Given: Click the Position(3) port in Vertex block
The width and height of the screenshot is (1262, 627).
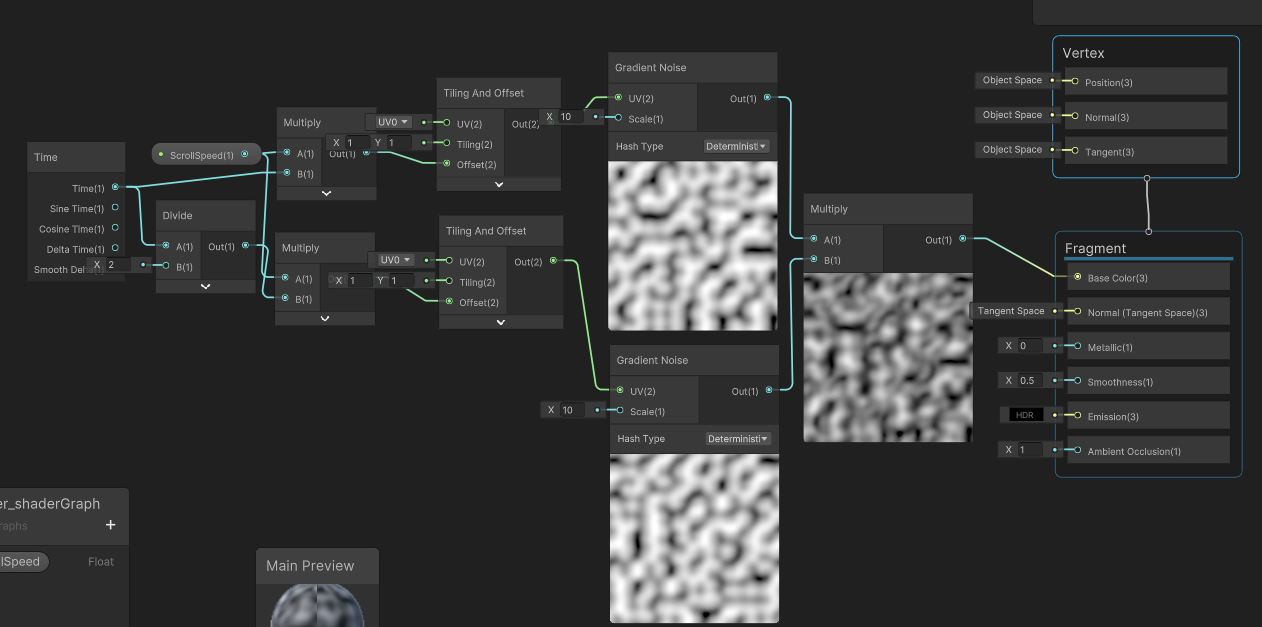Looking at the screenshot, I should 1074,82.
